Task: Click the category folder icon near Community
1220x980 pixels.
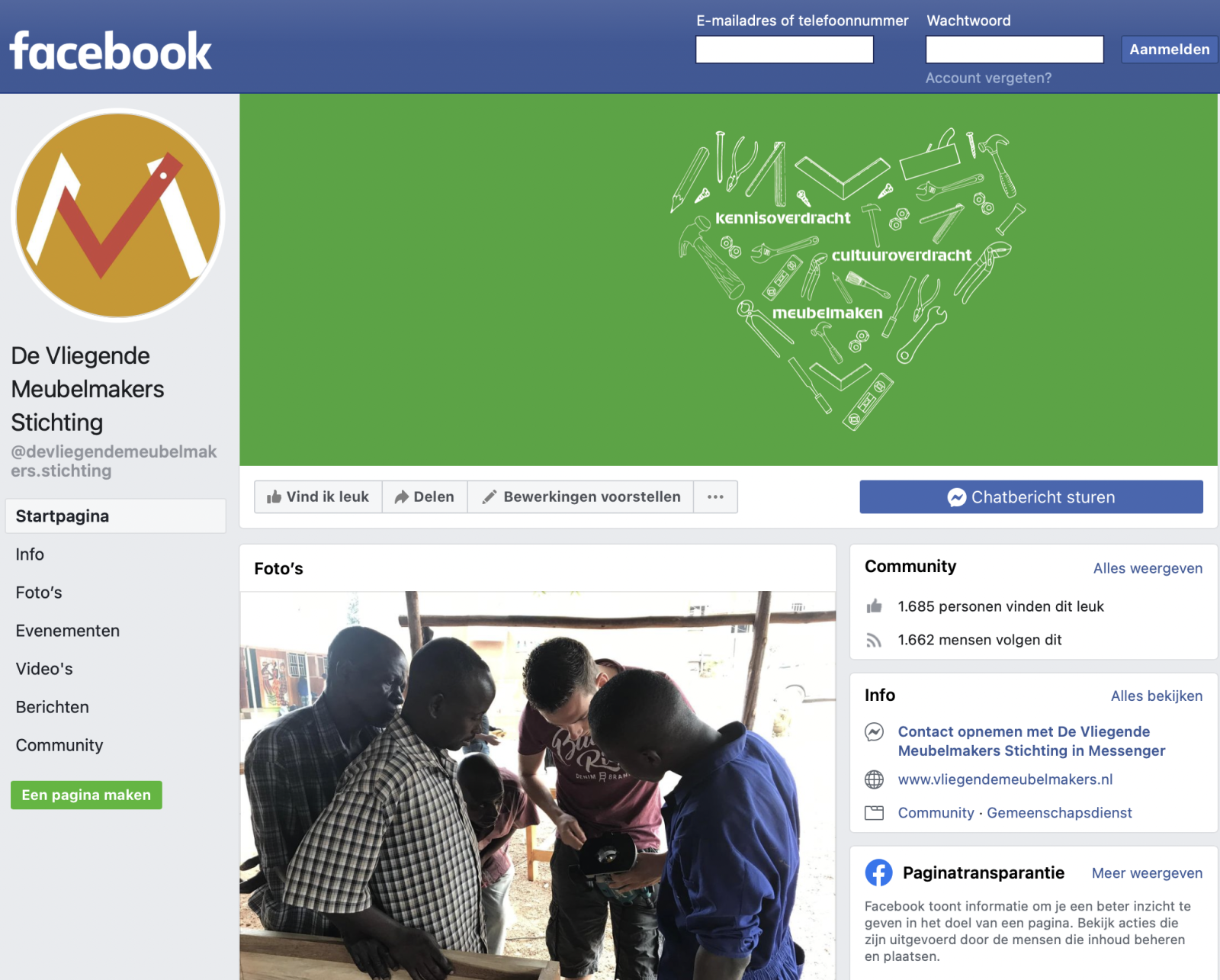Action: click(x=874, y=813)
